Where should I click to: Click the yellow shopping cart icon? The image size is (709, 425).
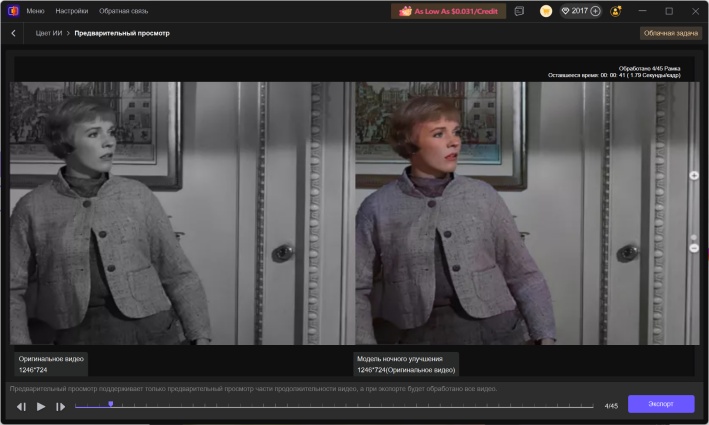click(x=546, y=11)
